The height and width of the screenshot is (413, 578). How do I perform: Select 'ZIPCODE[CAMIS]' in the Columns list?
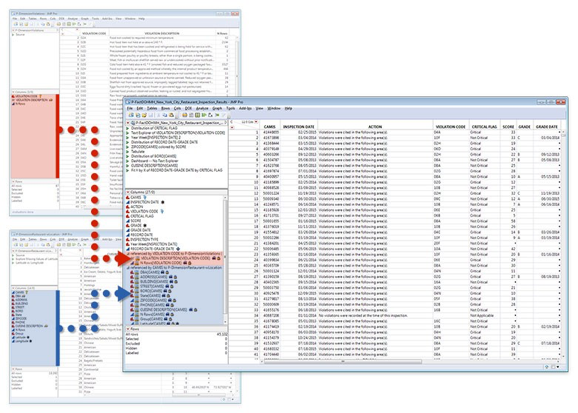153,301
